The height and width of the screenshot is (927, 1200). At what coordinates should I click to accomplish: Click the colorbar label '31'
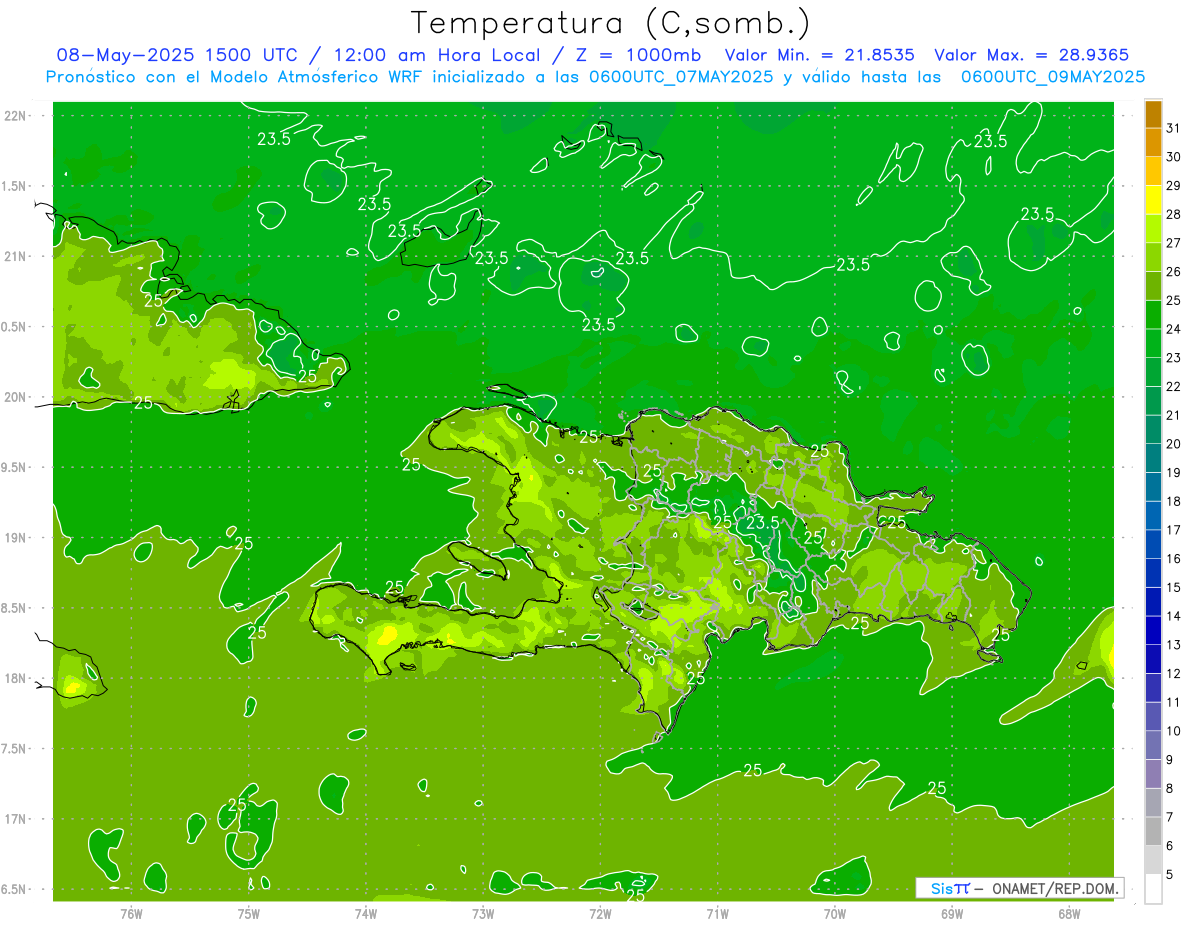[1174, 128]
